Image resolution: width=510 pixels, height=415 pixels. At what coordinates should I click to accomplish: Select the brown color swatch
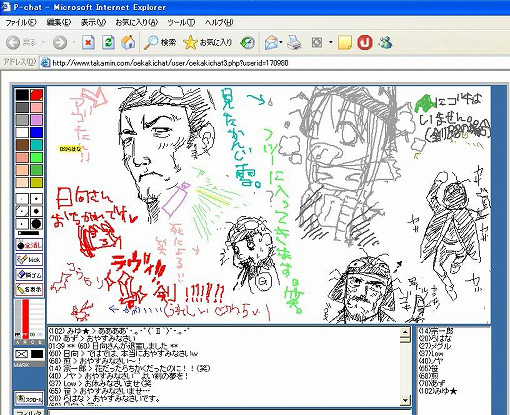click(22, 145)
